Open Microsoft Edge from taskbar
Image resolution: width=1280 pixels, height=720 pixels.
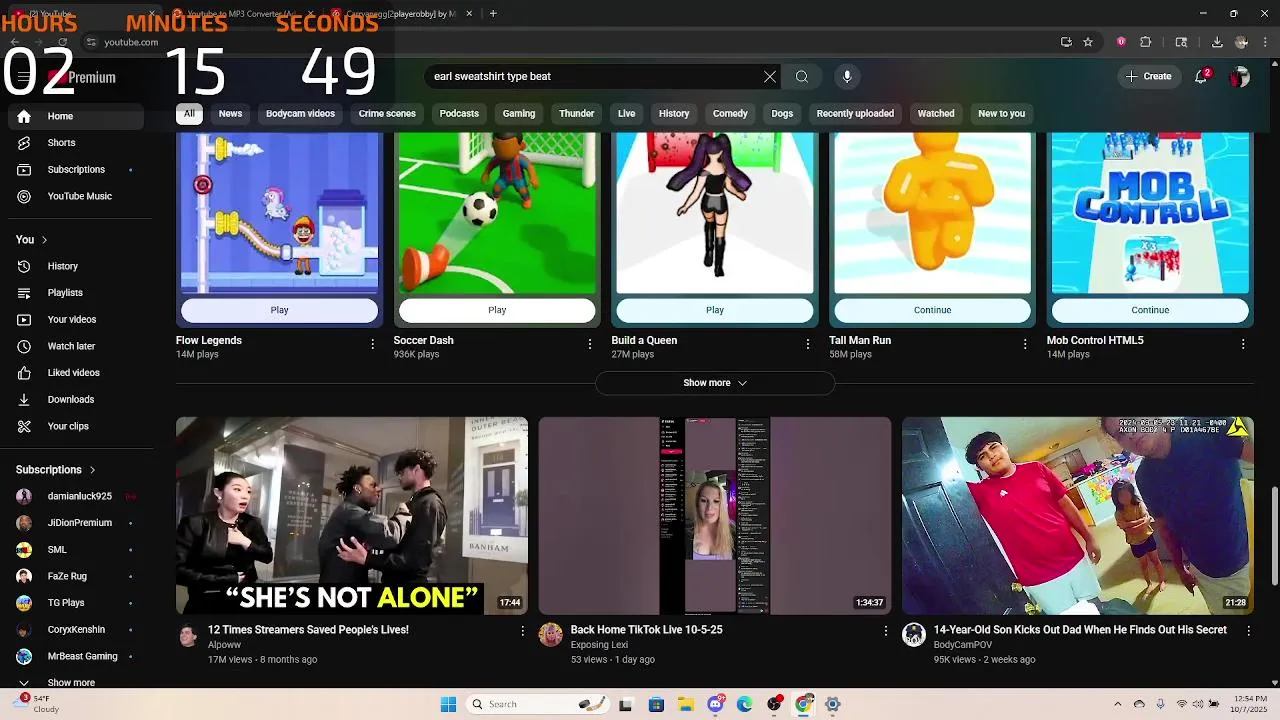(745, 704)
